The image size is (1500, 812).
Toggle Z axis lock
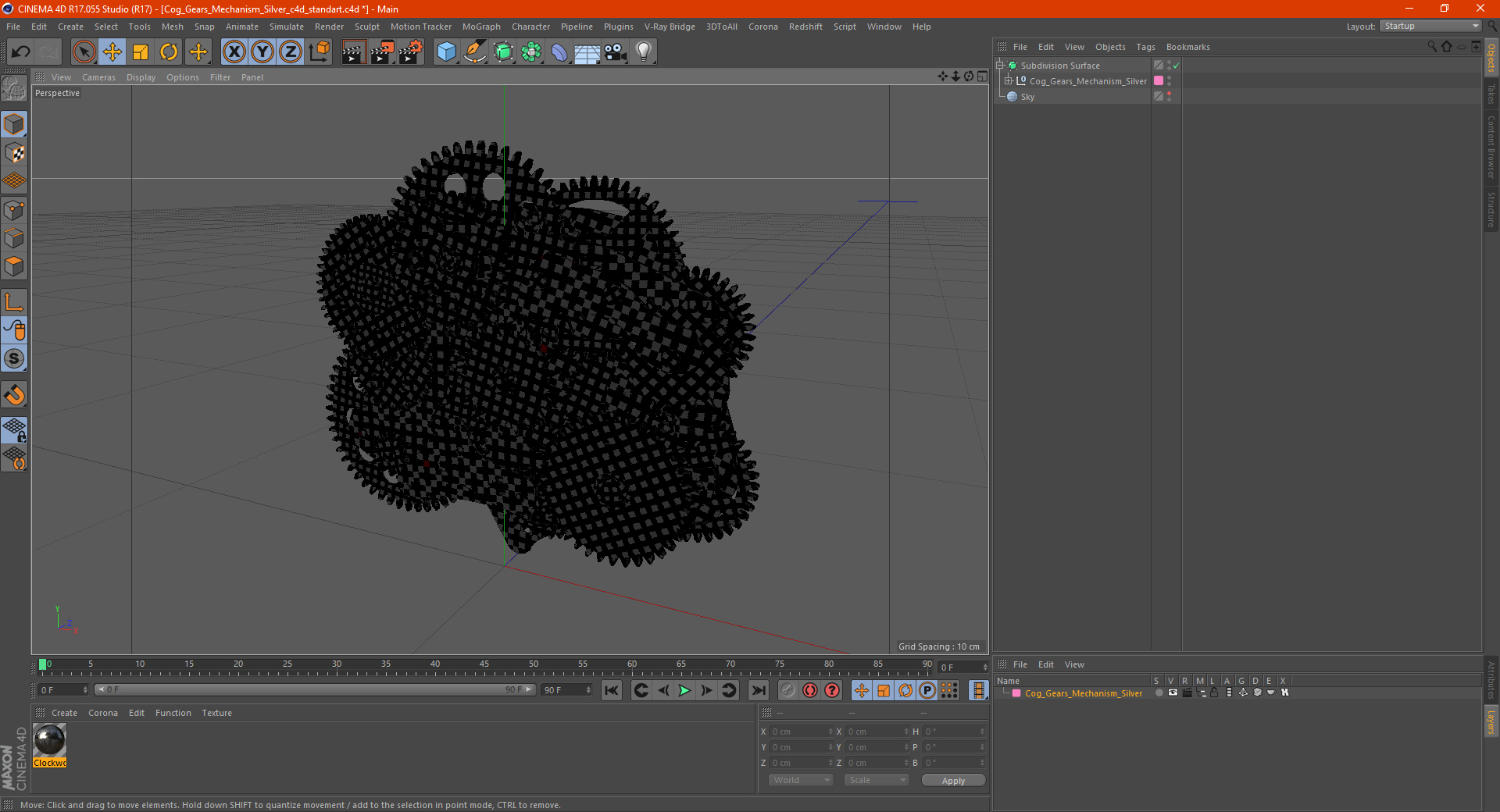tap(291, 52)
